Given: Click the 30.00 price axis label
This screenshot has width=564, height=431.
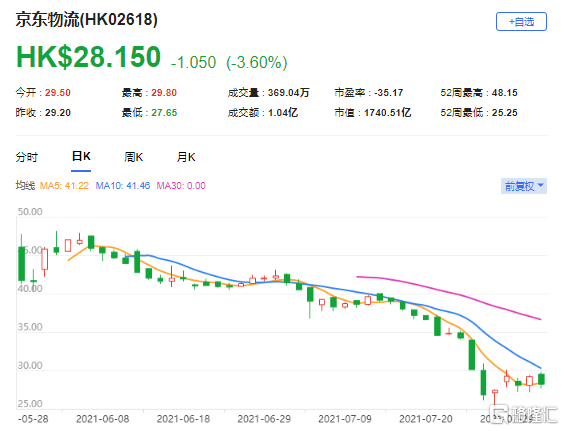Looking at the screenshot, I should point(30,366).
